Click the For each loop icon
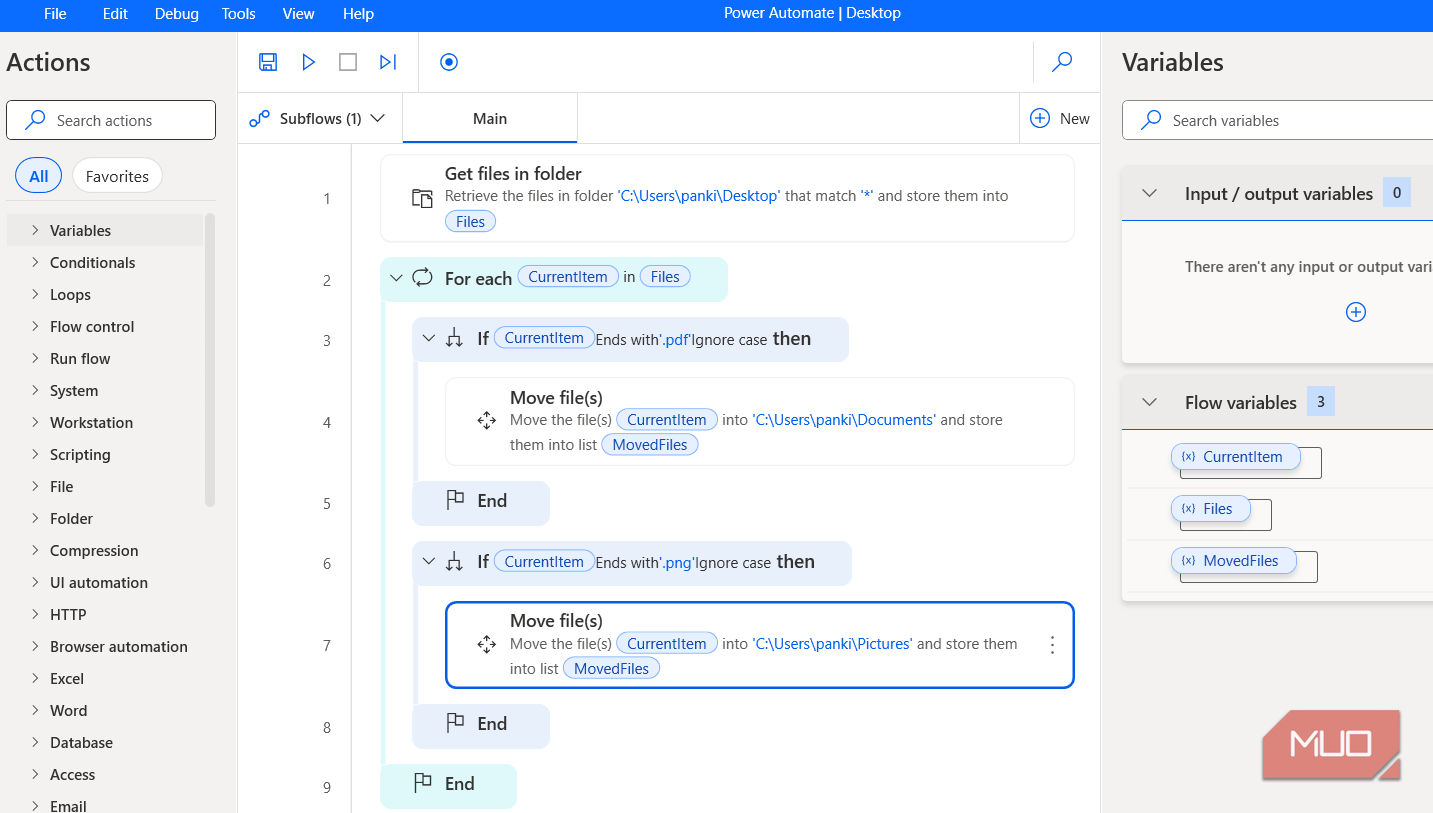 pyautogui.click(x=422, y=278)
